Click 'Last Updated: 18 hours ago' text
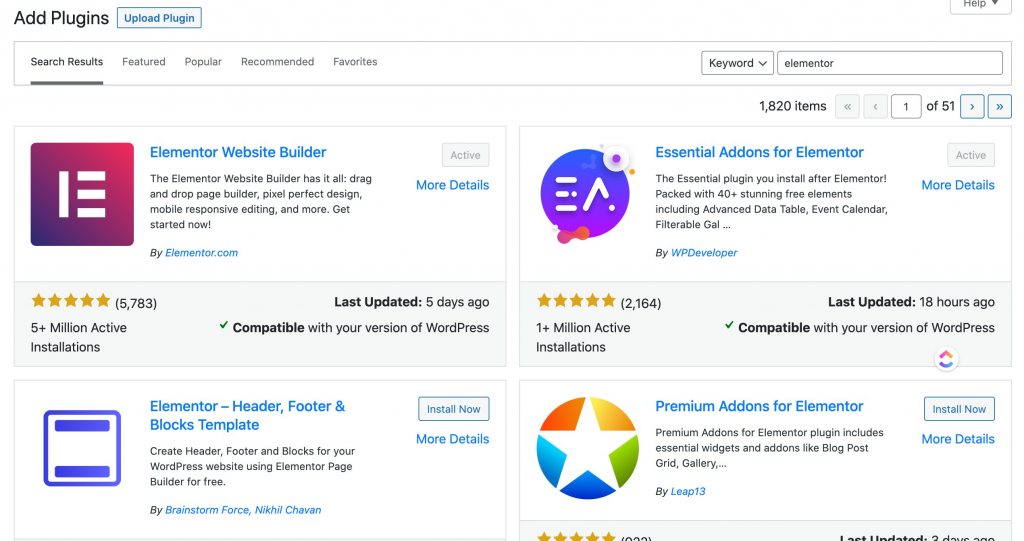Image resolution: width=1024 pixels, height=541 pixels. (x=911, y=303)
